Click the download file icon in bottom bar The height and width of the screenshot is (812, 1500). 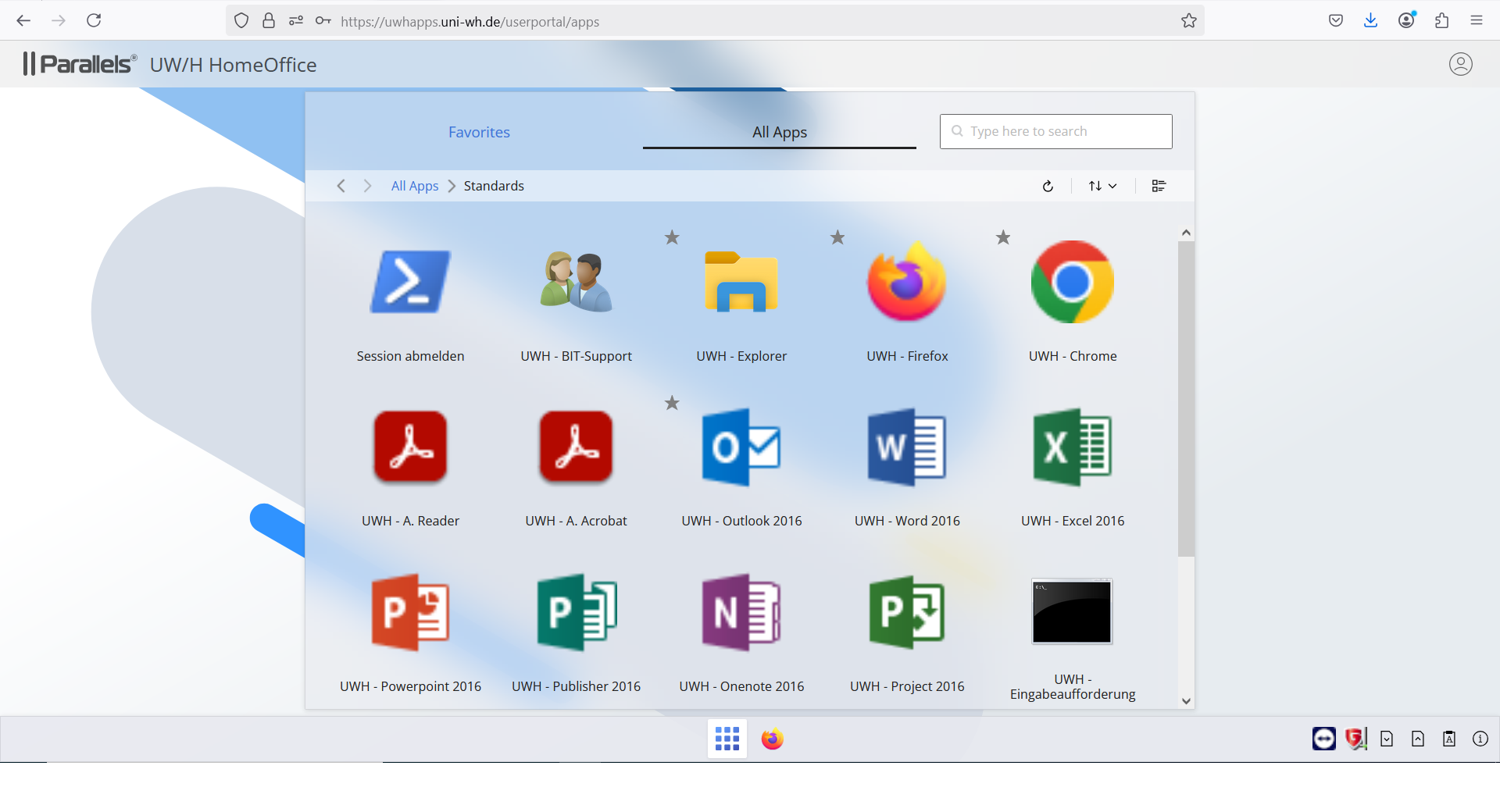tap(1387, 739)
